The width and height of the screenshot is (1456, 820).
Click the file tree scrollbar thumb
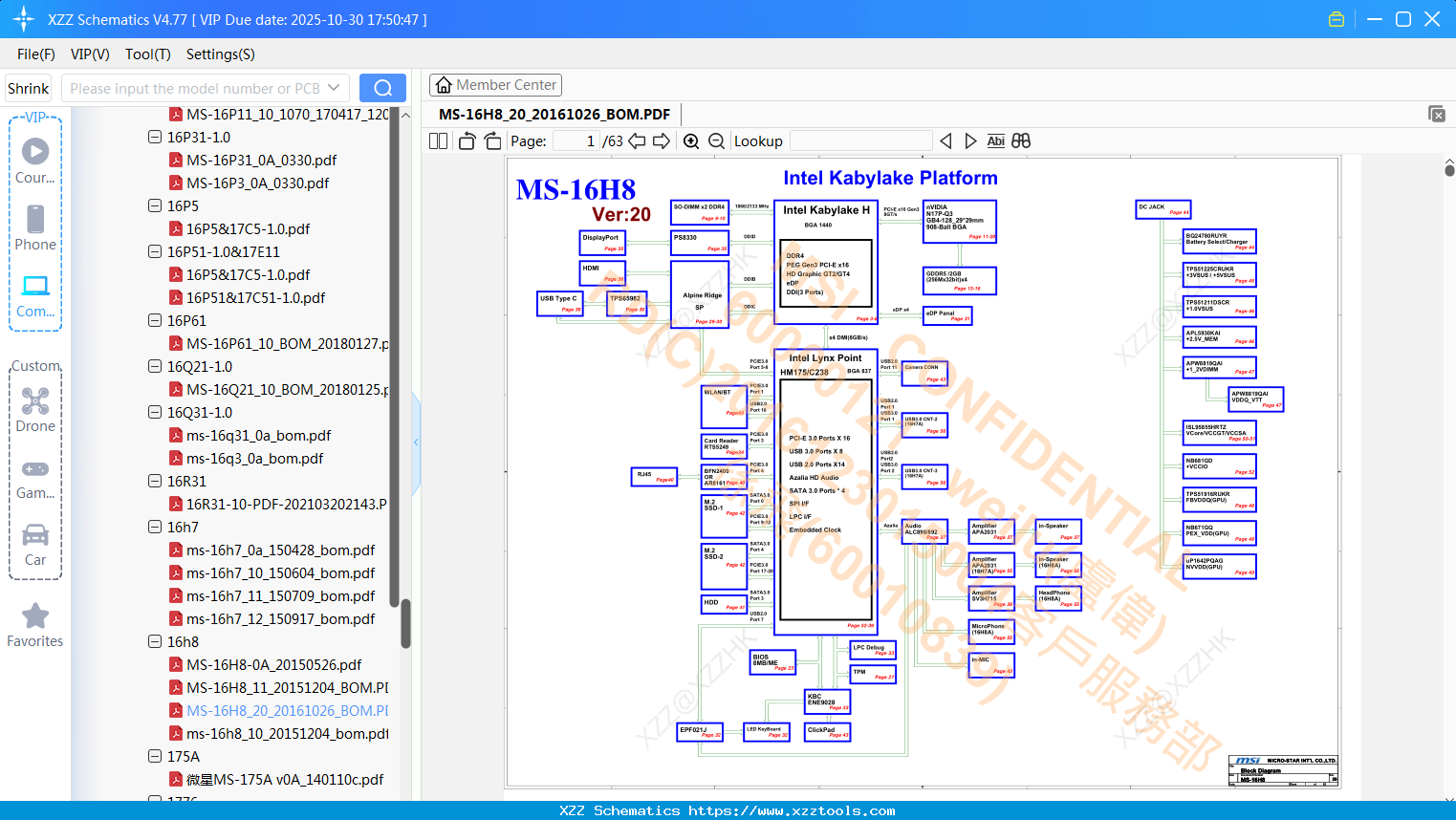[405, 623]
